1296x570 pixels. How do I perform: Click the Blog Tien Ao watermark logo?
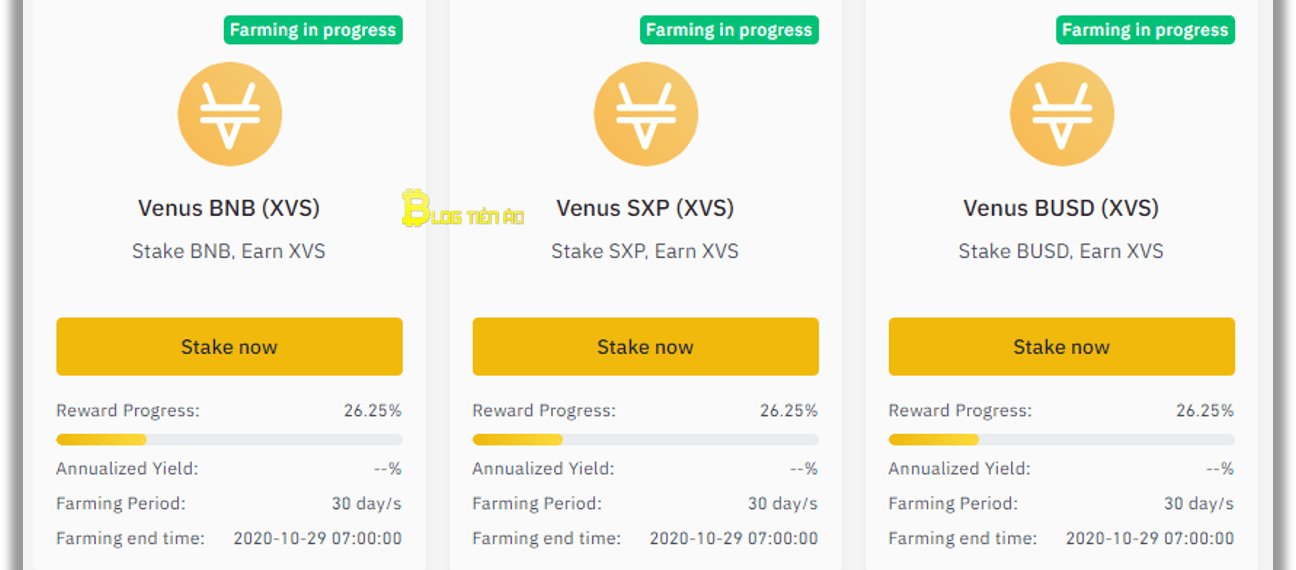463,208
